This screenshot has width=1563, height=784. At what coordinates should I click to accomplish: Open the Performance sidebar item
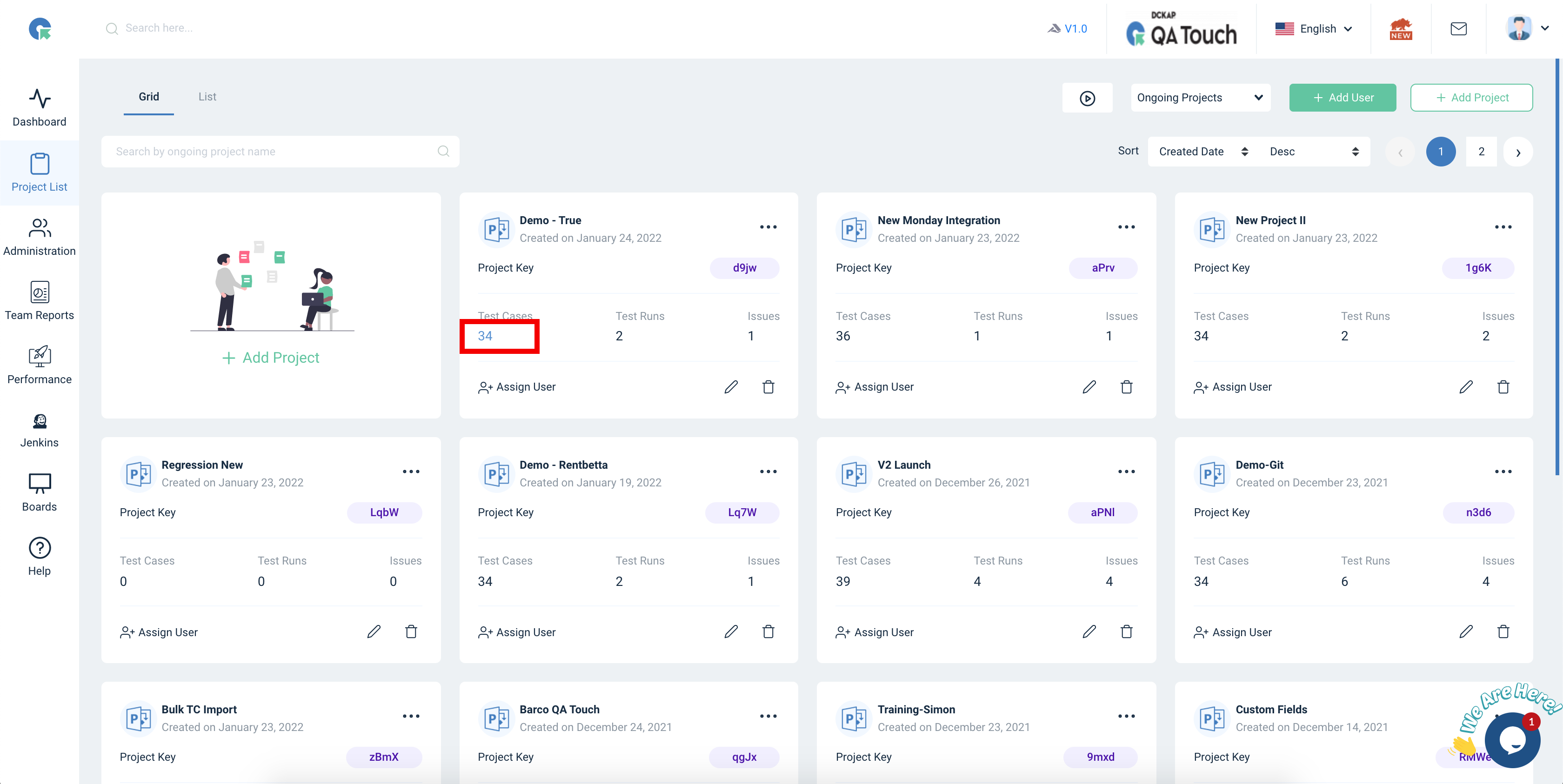click(x=40, y=365)
